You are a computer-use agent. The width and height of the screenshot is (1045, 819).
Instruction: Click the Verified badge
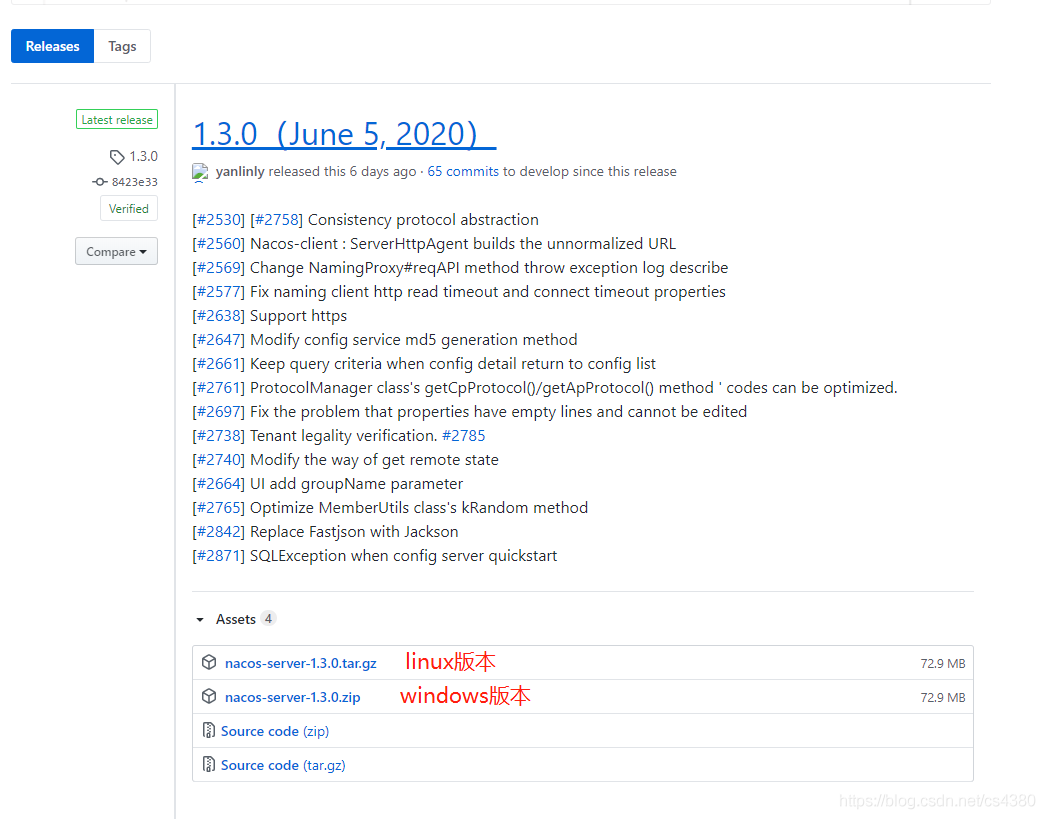[x=129, y=209]
